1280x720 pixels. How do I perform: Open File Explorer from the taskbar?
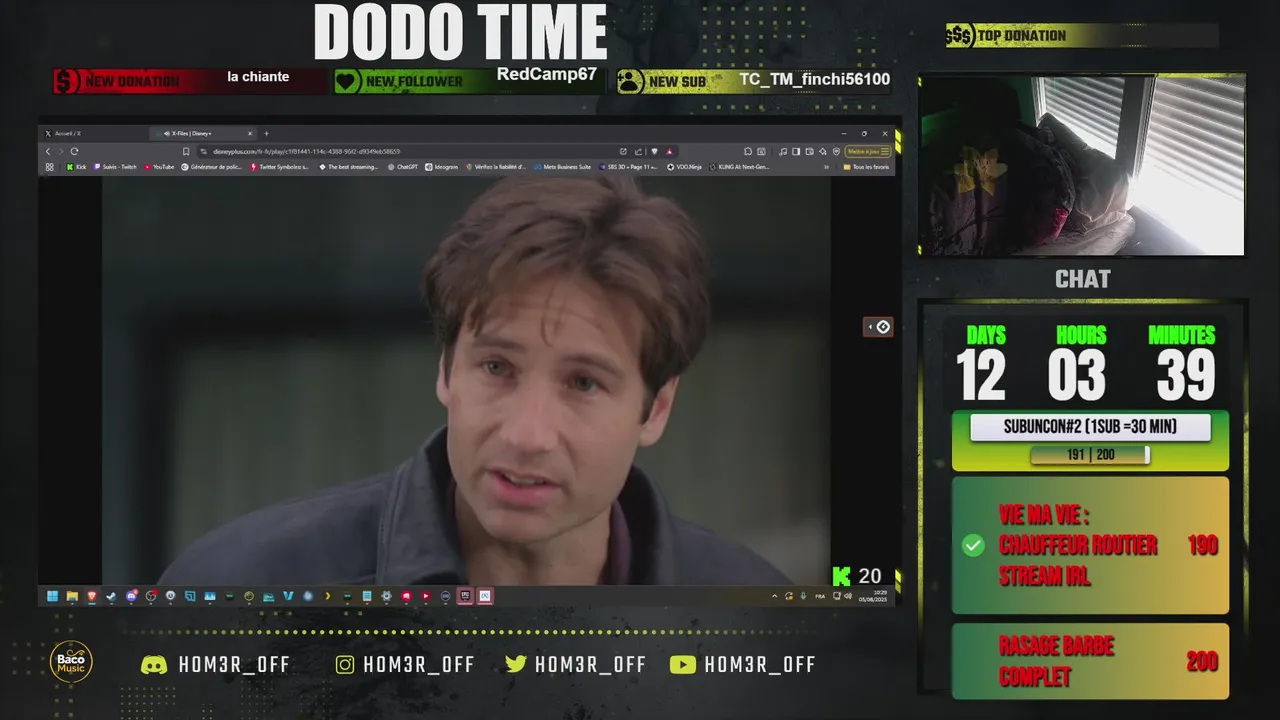click(72, 596)
